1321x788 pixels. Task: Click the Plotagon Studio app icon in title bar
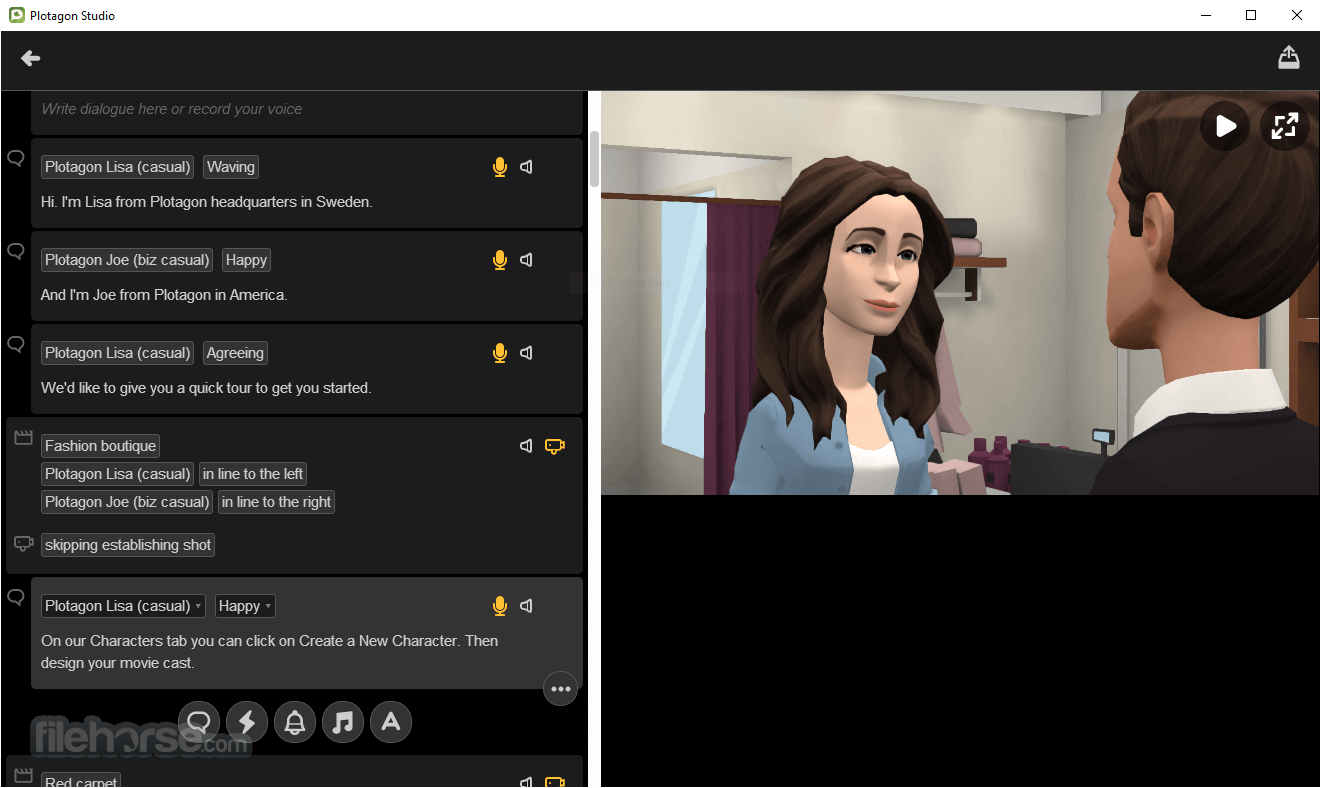point(17,15)
